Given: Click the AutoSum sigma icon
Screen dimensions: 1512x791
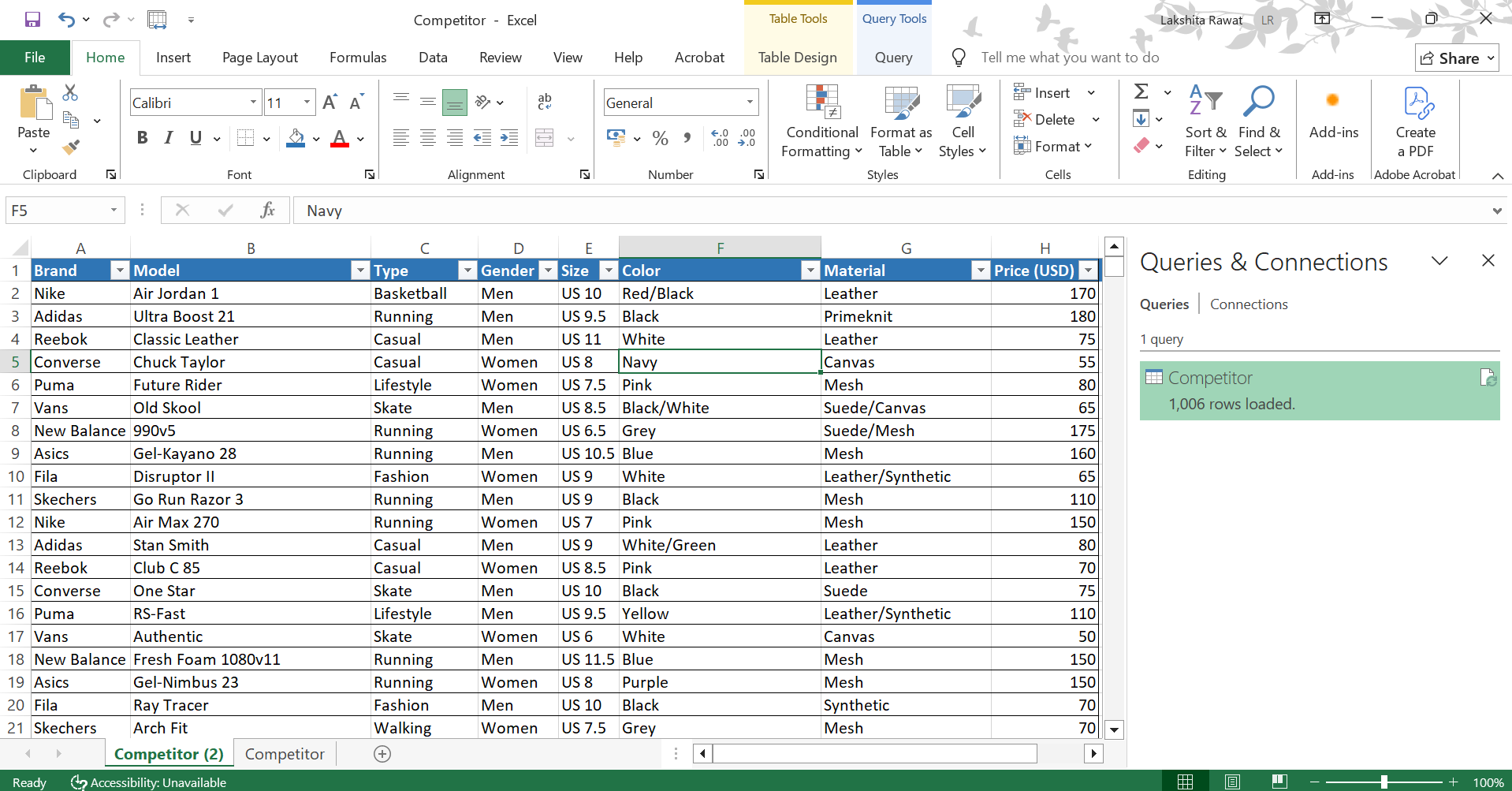Looking at the screenshot, I should 1141,91.
